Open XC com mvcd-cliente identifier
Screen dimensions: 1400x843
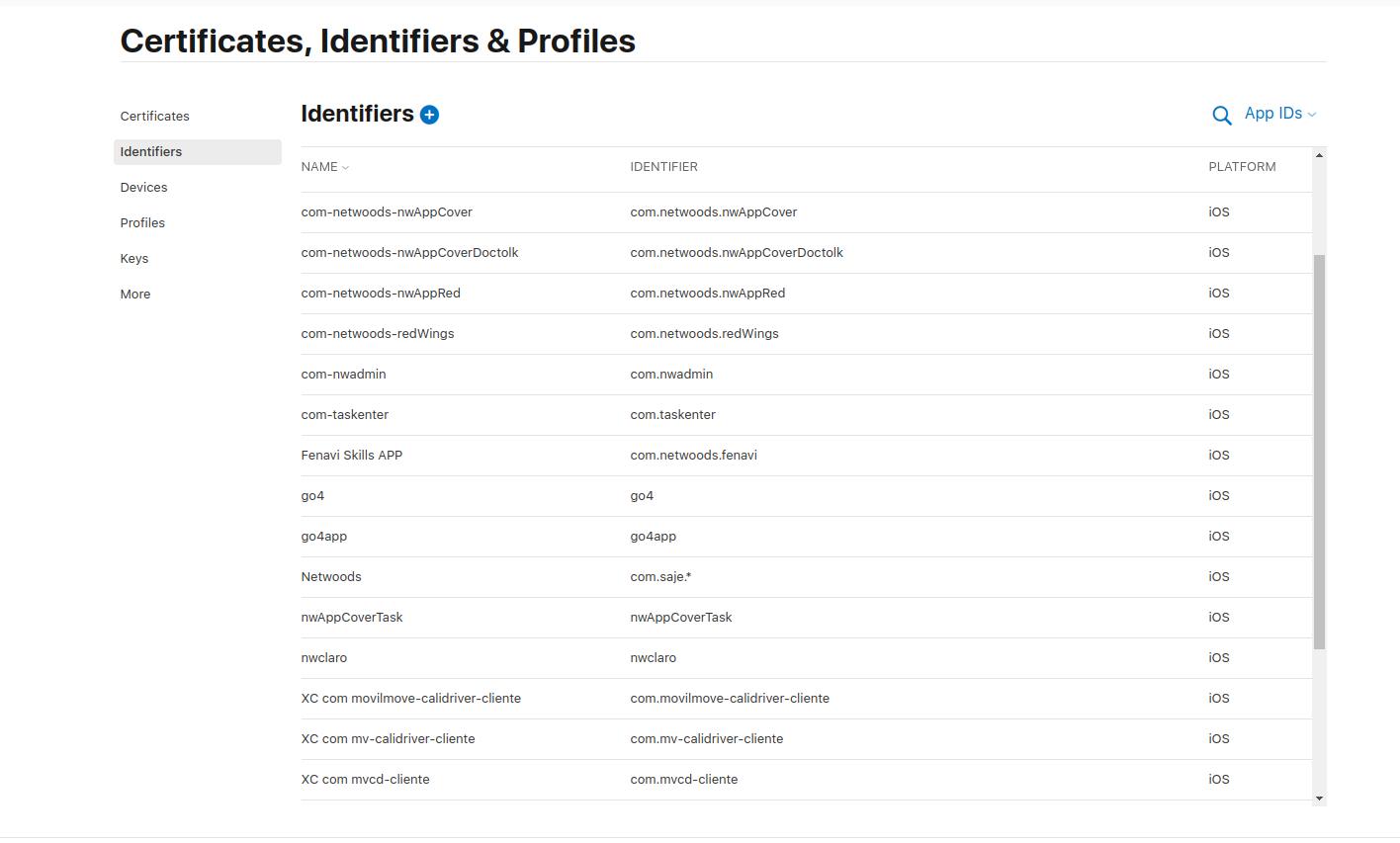tap(806, 780)
